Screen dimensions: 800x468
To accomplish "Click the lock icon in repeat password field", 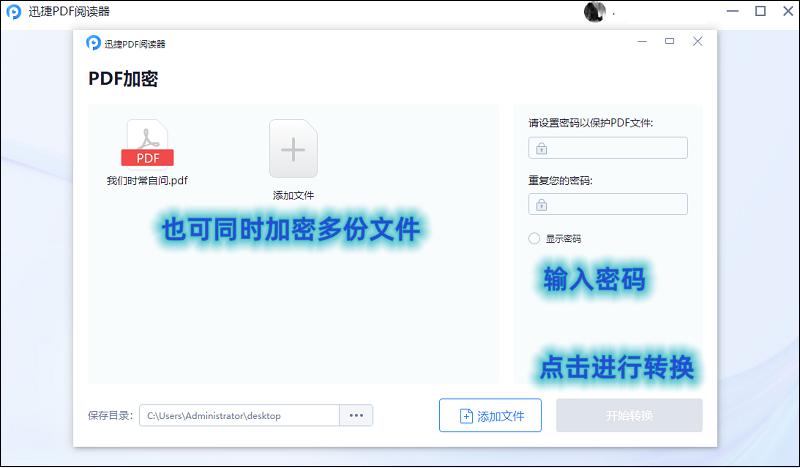I will coord(541,205).
